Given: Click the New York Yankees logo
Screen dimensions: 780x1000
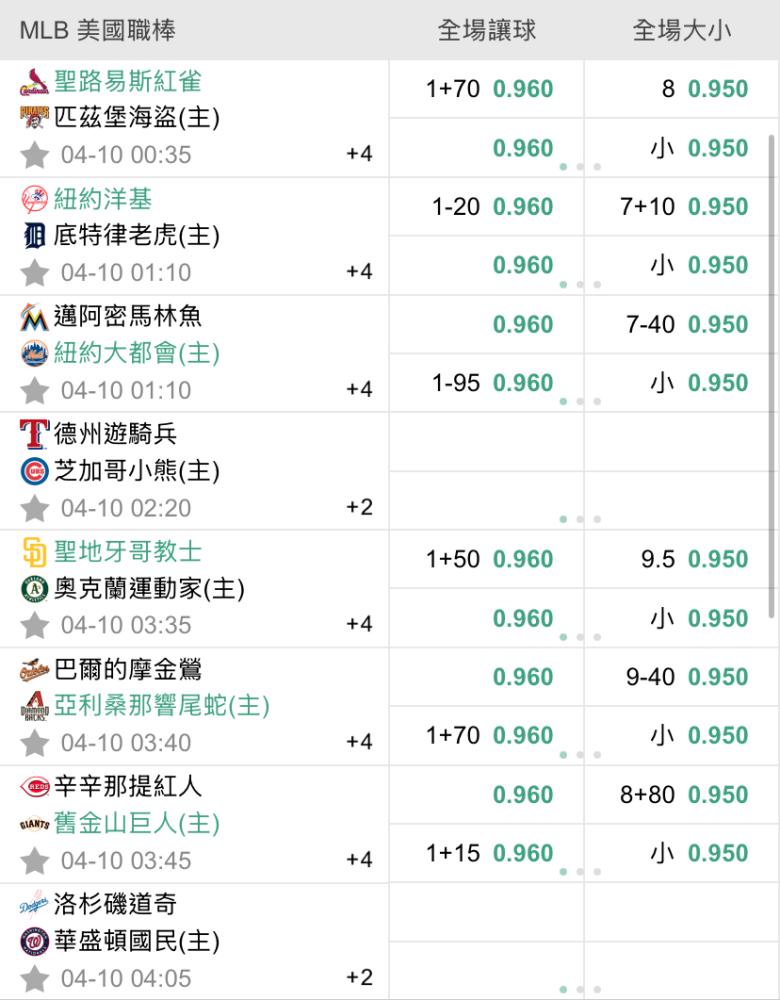Looking at the screenshot, I should tap(34, 200).
